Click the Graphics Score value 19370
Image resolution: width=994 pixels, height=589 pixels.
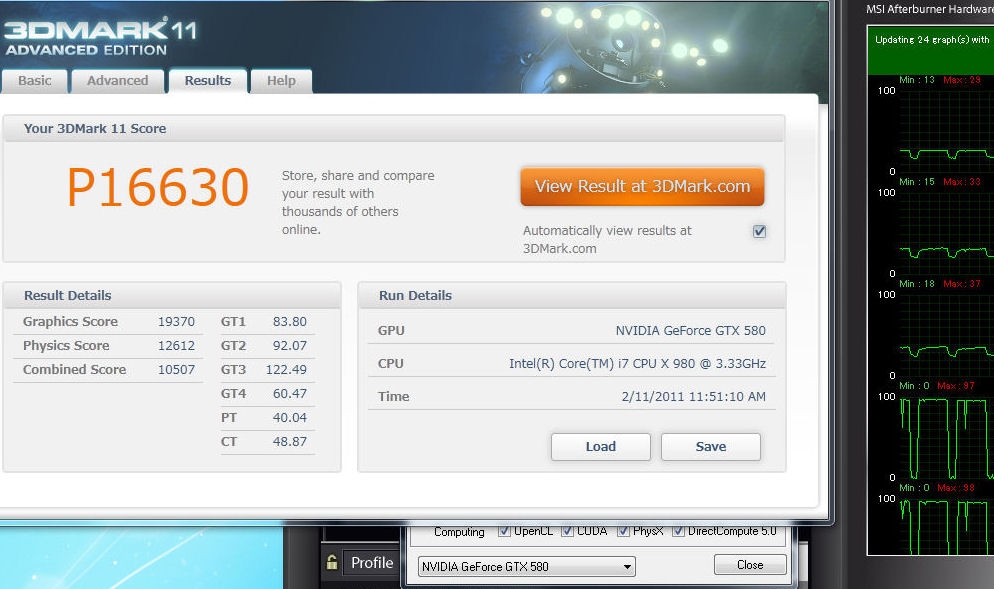(176, 321)
